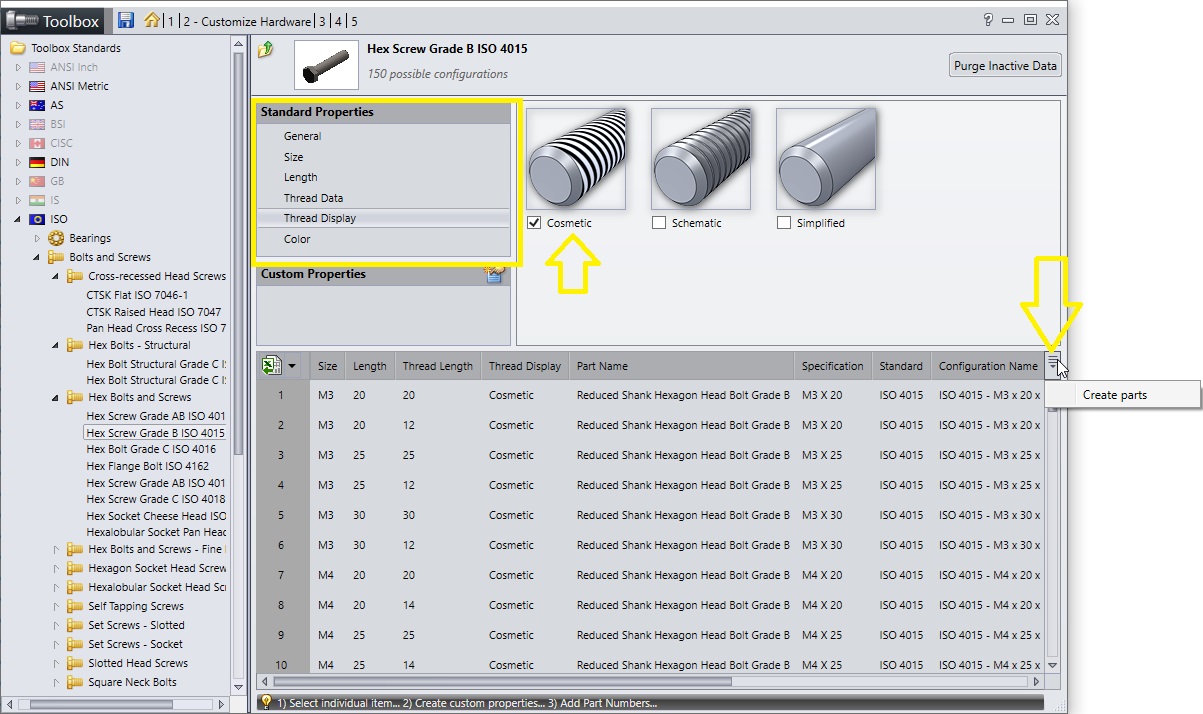Expand the DIN standard tree node
1203x714 pixels.
[x=18, y=162]
